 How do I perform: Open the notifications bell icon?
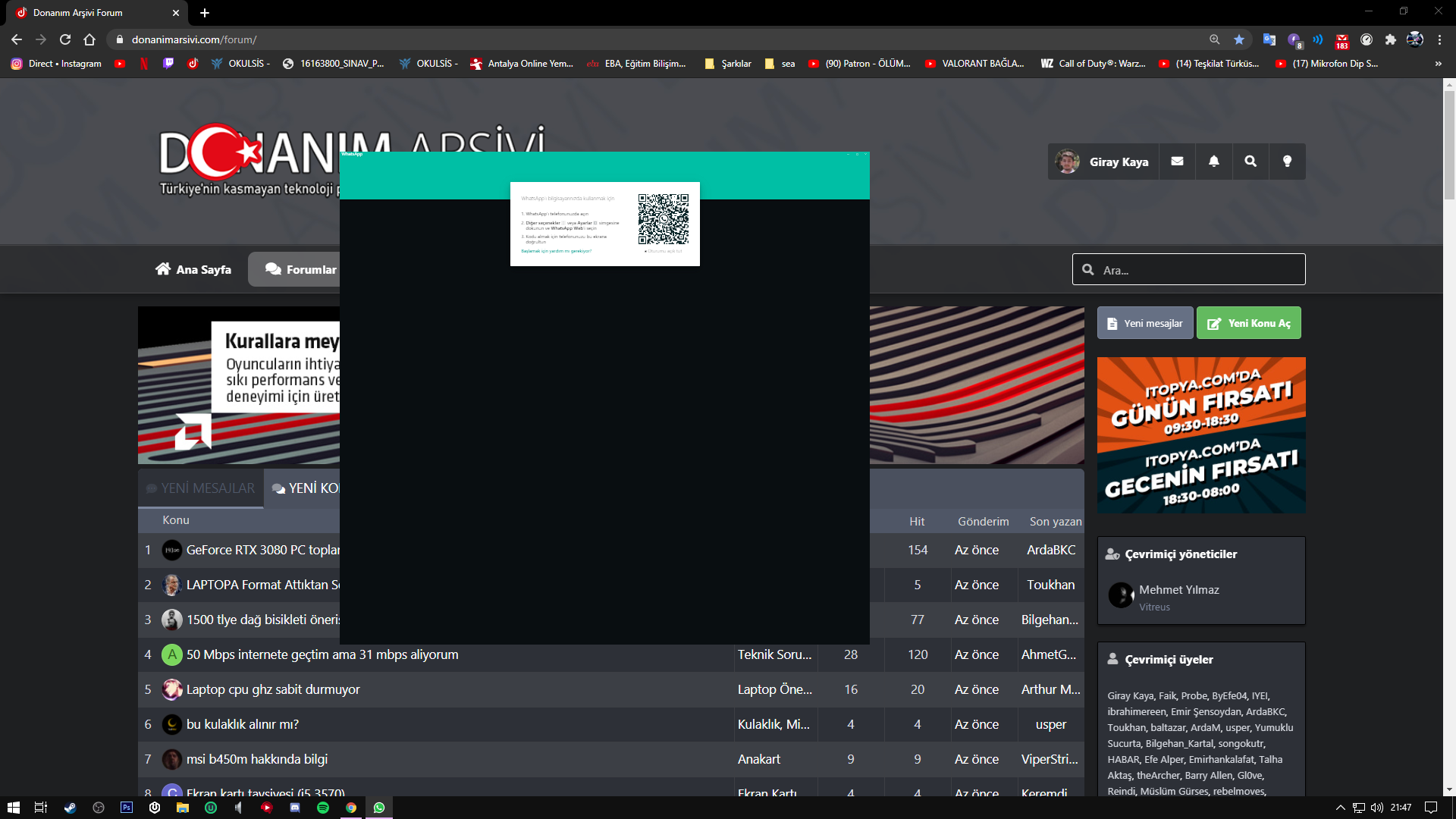click(1214, 162)
